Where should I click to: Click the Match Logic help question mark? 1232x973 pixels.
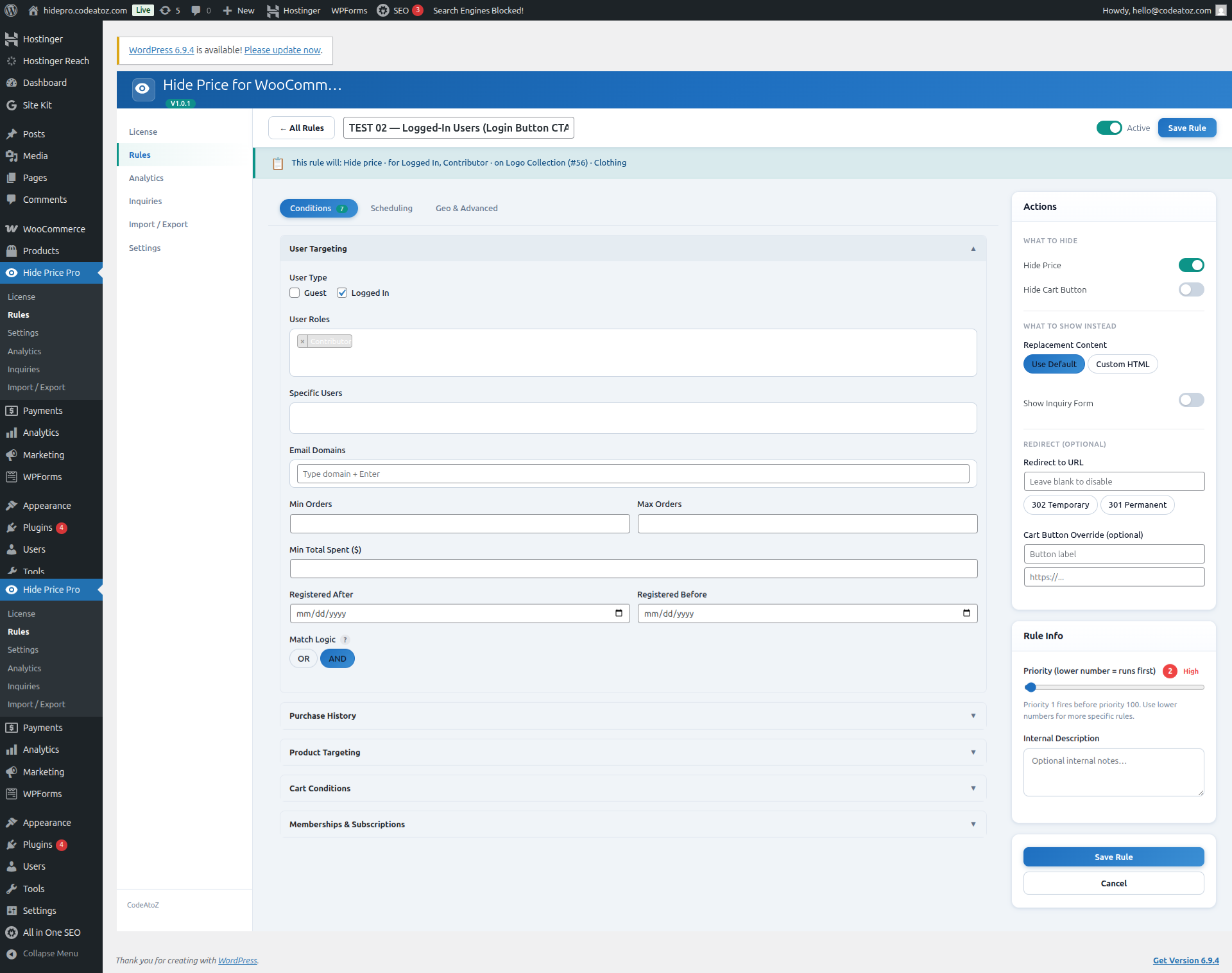pos(345,640)
